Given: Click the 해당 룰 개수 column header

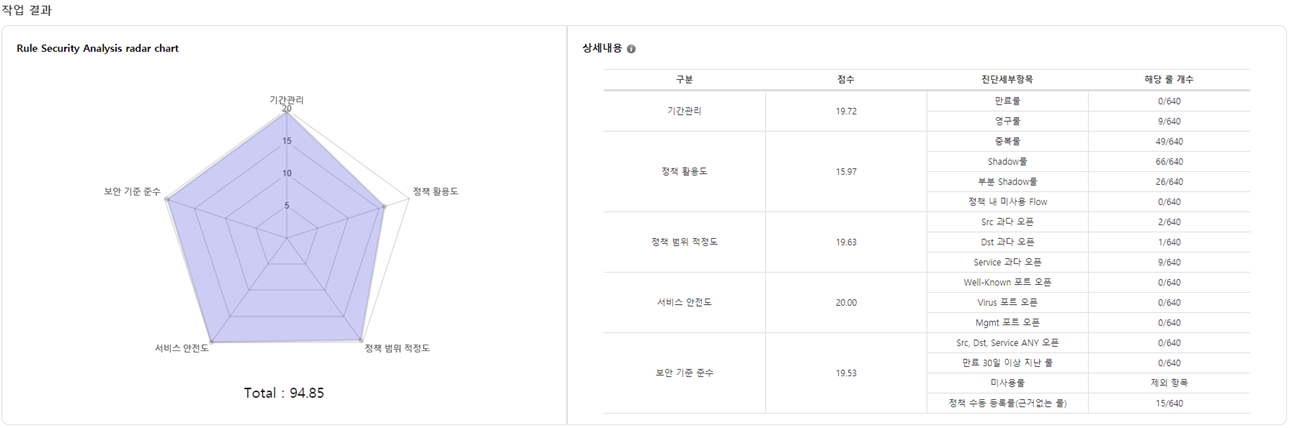Looking at the screenshot, I should click(x=1169, y=79).
